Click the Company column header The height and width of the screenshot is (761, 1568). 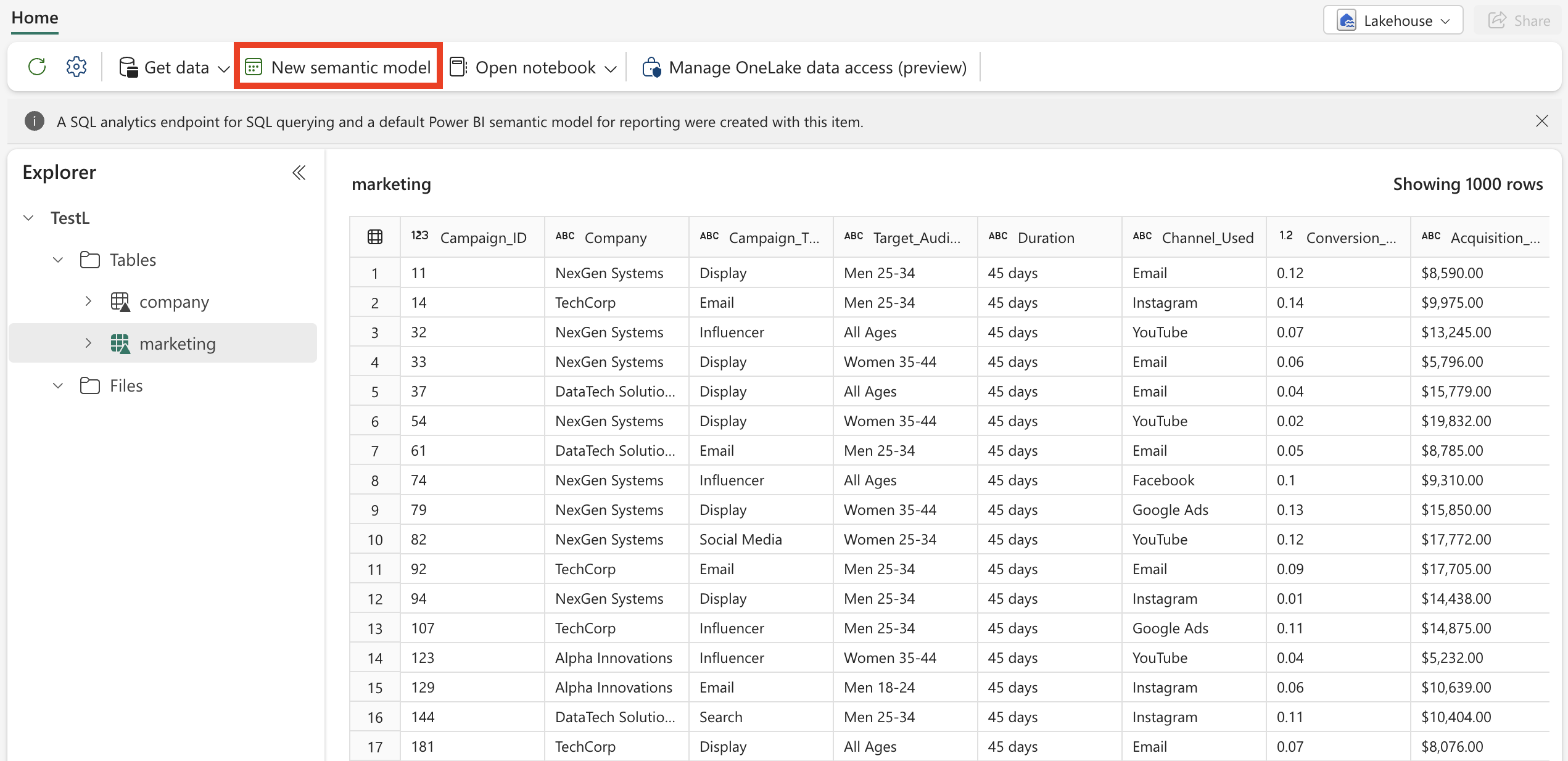coord(616,237)
